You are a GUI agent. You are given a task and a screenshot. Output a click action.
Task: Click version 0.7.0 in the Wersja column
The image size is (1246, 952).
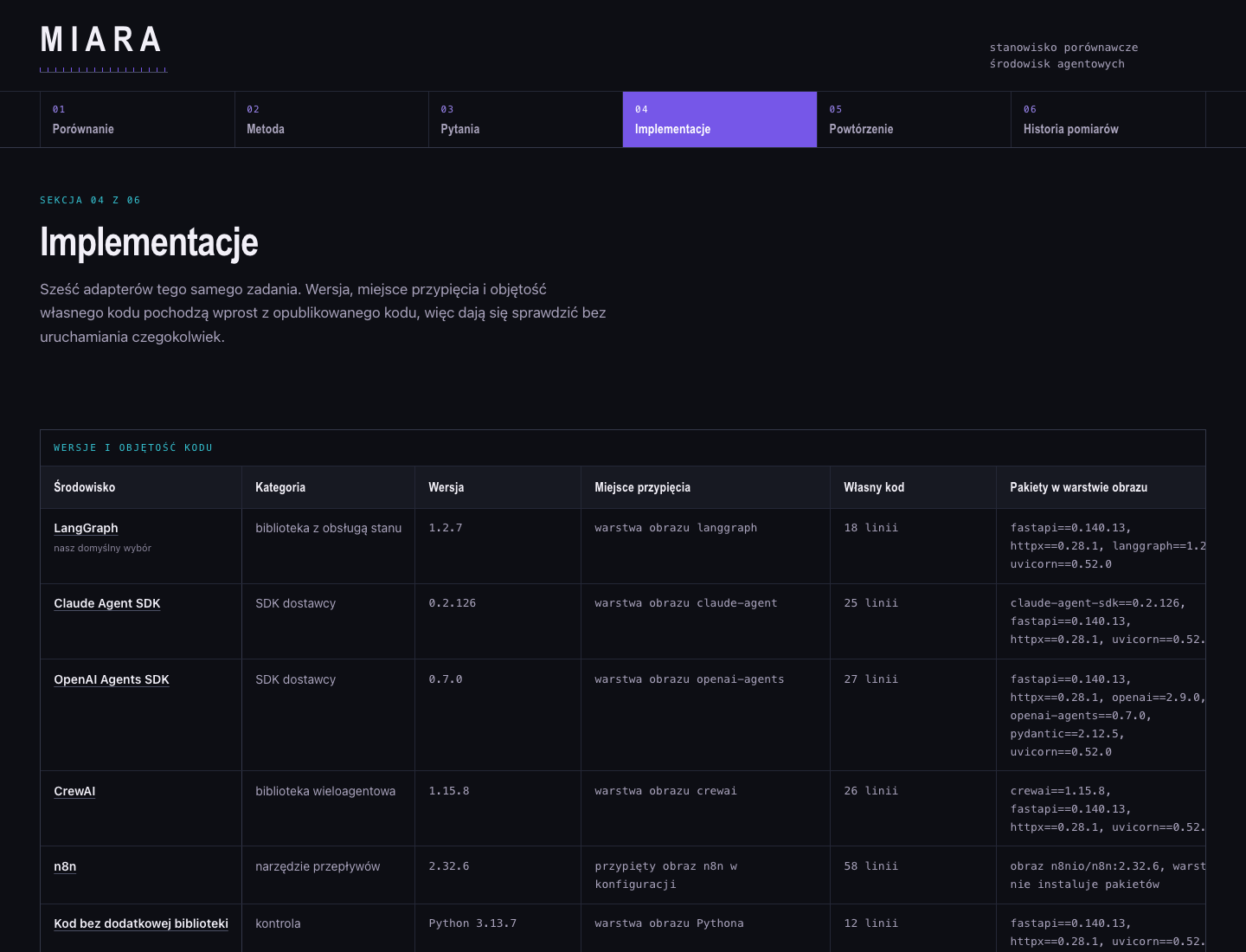point(446,679)
